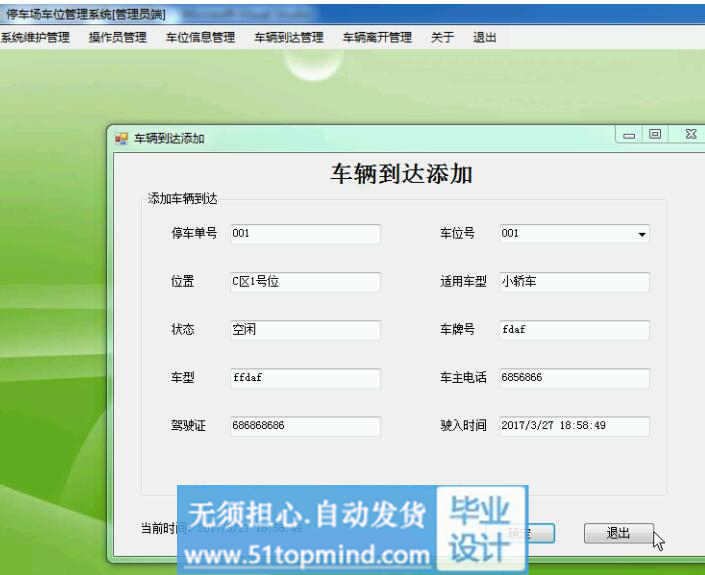Minimize the 车辆到达添加 window
The width and height of the screenshot is (705, 575).
(629, 134)
